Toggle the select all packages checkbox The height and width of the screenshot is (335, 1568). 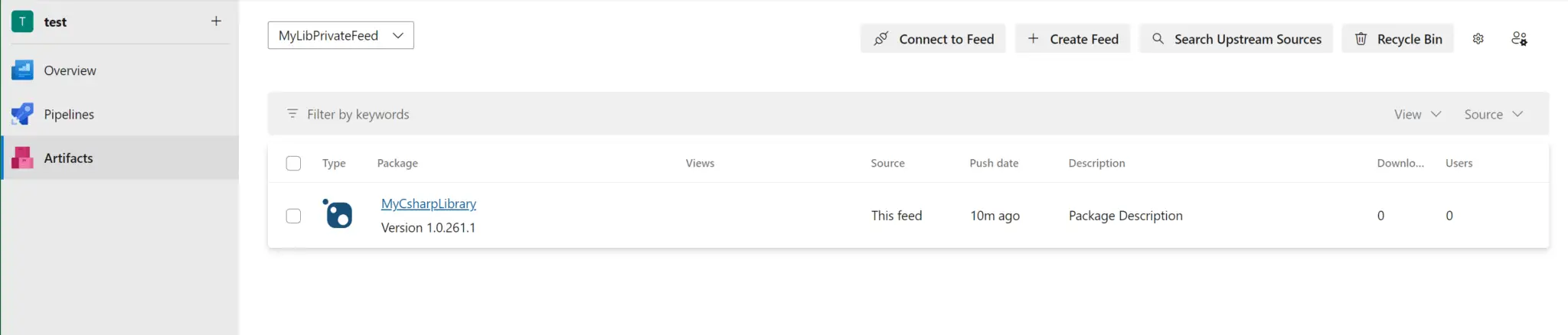293,163
